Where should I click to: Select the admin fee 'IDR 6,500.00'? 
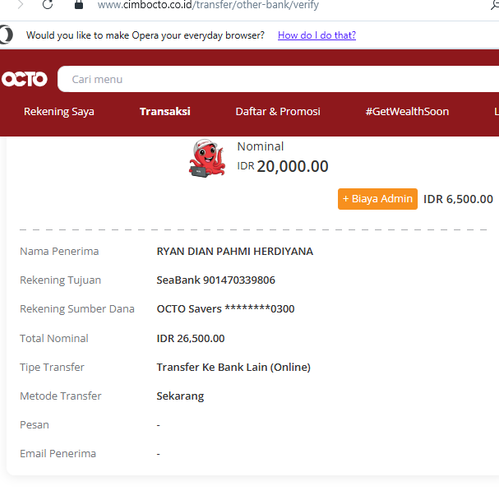pyautogui.click(x=458, y=199)
